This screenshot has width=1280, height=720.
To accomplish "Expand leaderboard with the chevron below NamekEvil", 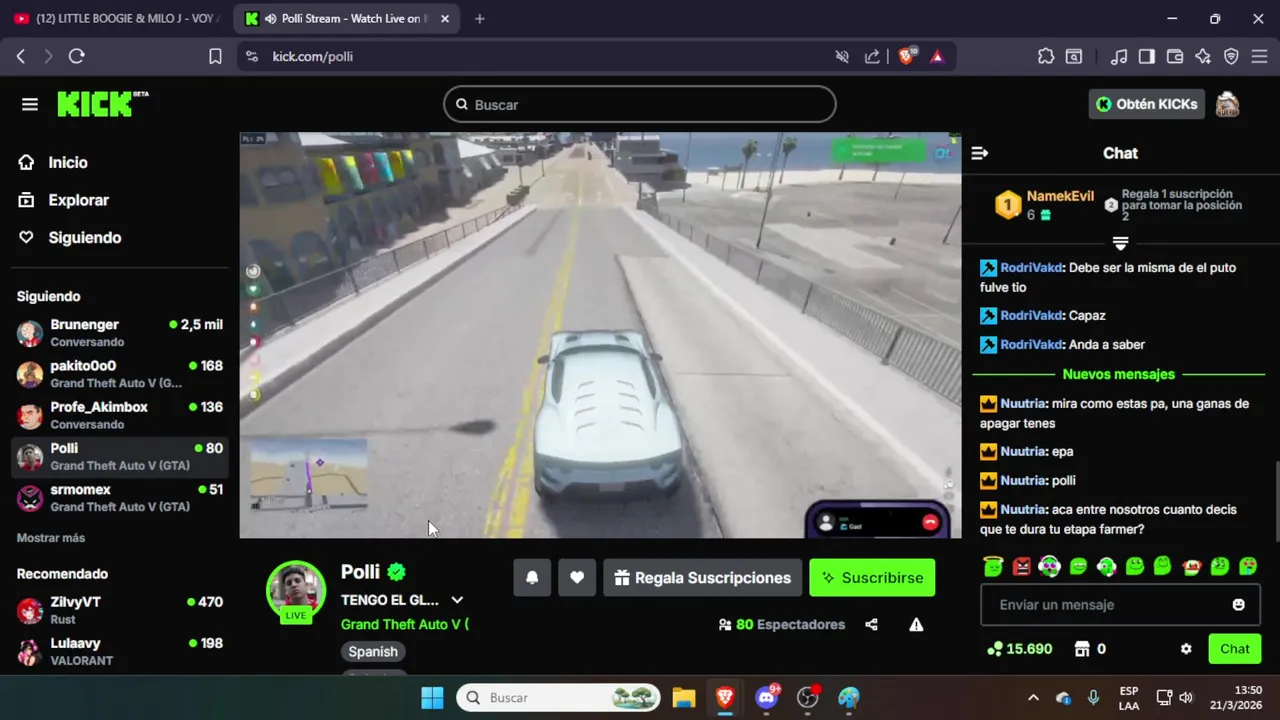I will pyautogui.click(x=1120, y=244).
